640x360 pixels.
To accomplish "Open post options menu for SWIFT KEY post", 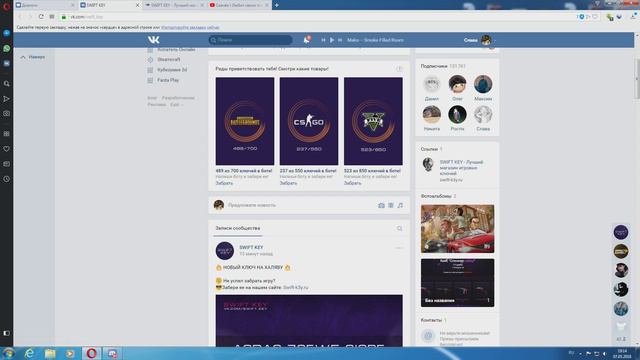I will [x=399, y=248].
